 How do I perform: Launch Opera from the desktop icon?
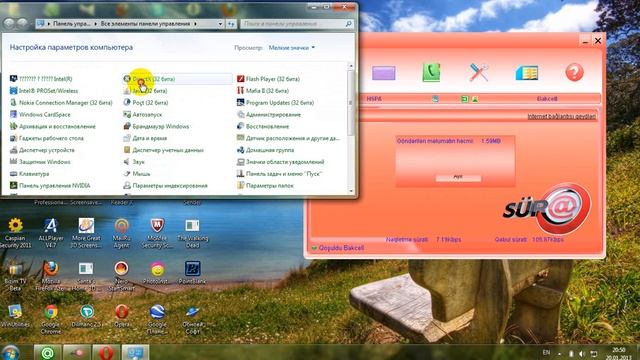tap(122, 316)
